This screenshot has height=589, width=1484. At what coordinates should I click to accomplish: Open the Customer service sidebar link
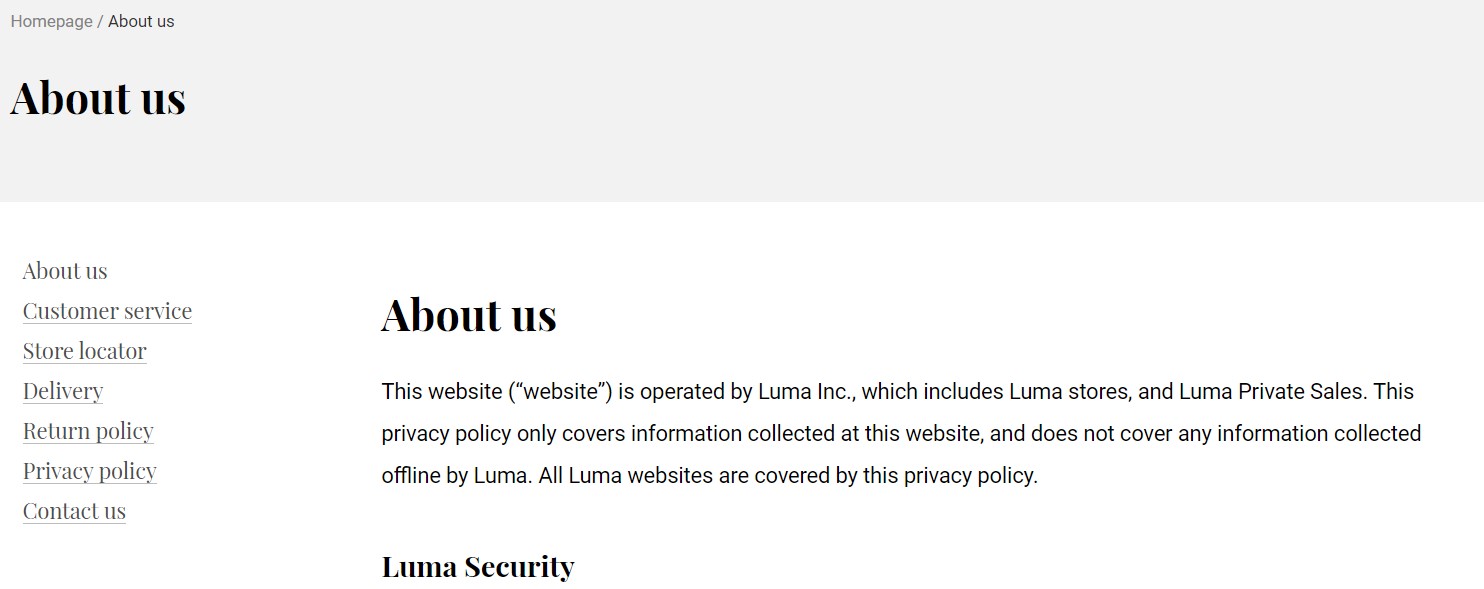coord(107,311)
